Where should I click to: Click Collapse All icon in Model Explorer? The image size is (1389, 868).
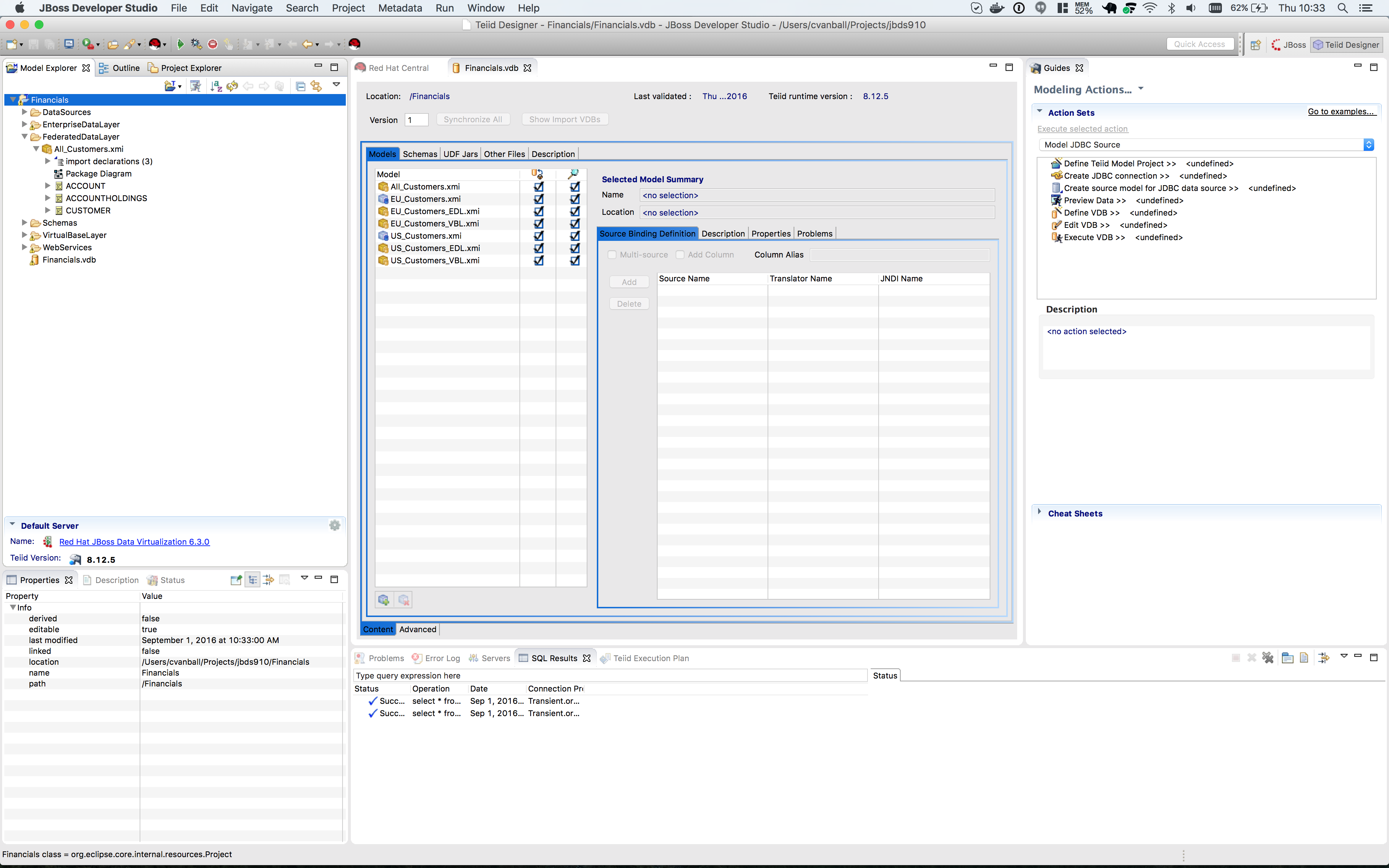click(300, 86)
